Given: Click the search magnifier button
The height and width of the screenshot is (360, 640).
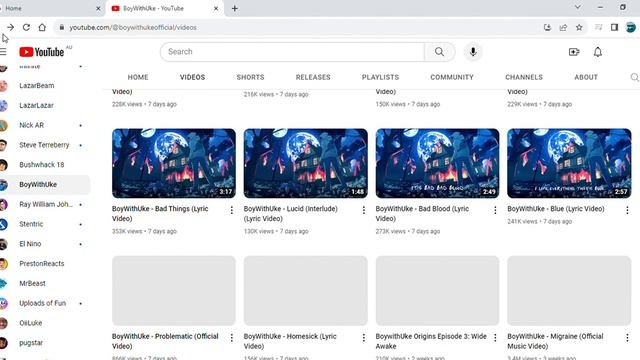Looking at the screenshot, I should (439, 52).
